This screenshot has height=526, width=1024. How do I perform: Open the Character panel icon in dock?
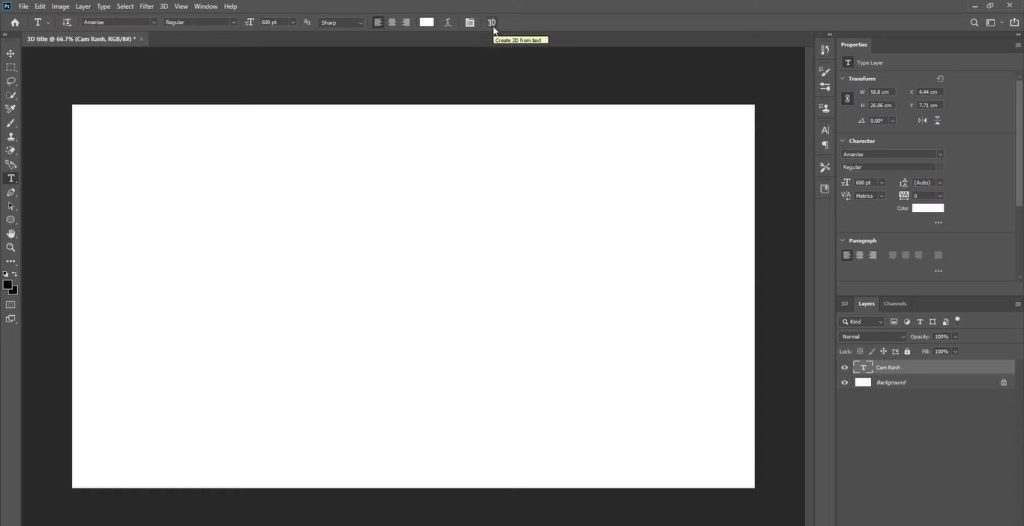(825, 130)
